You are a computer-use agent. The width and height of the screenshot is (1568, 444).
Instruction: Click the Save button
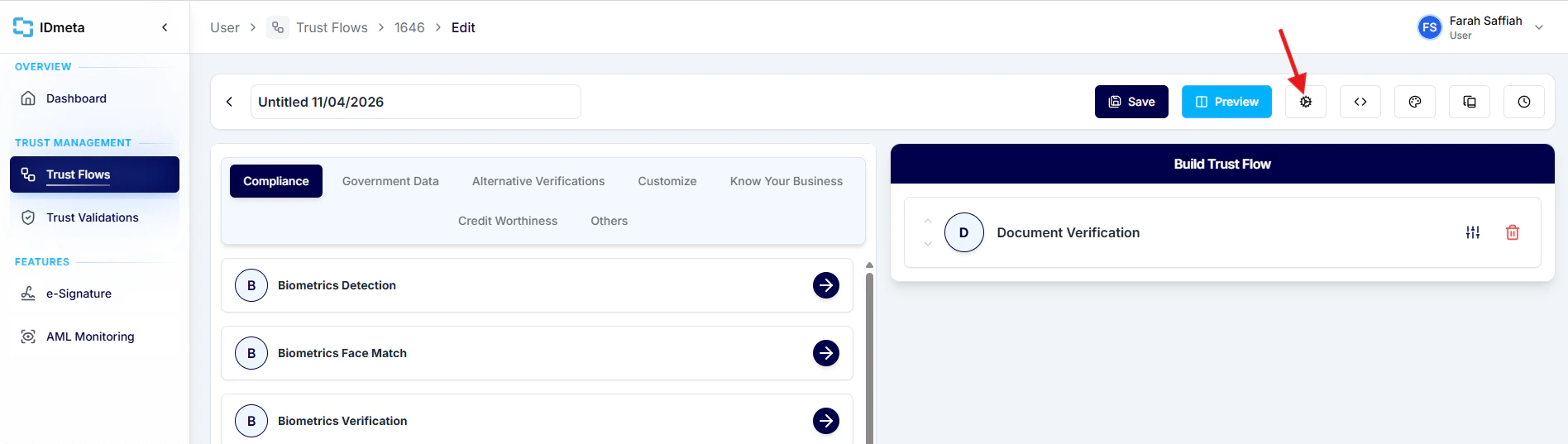point(1131,102)
